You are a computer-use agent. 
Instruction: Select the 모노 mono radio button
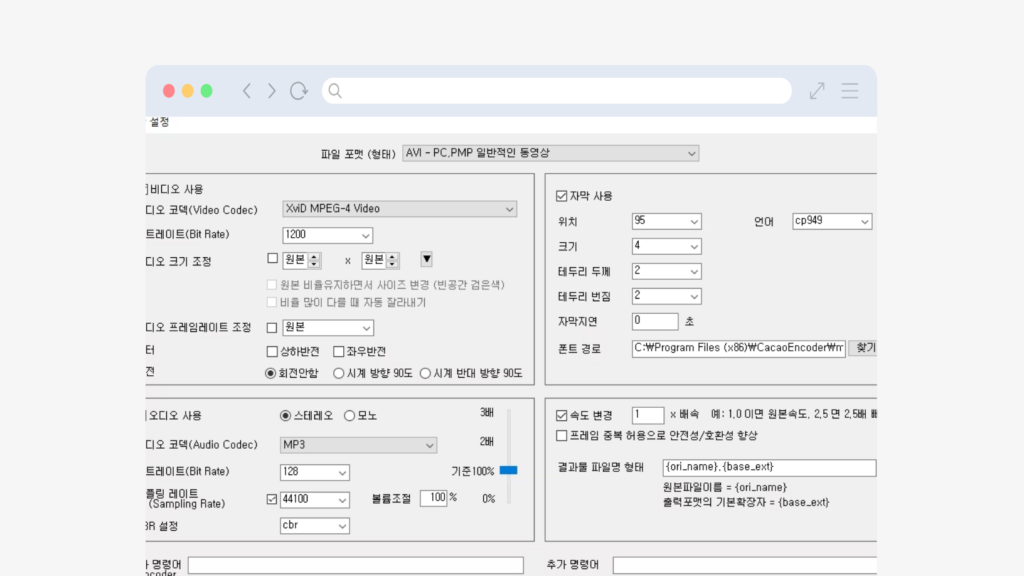(x=352, y=418)
